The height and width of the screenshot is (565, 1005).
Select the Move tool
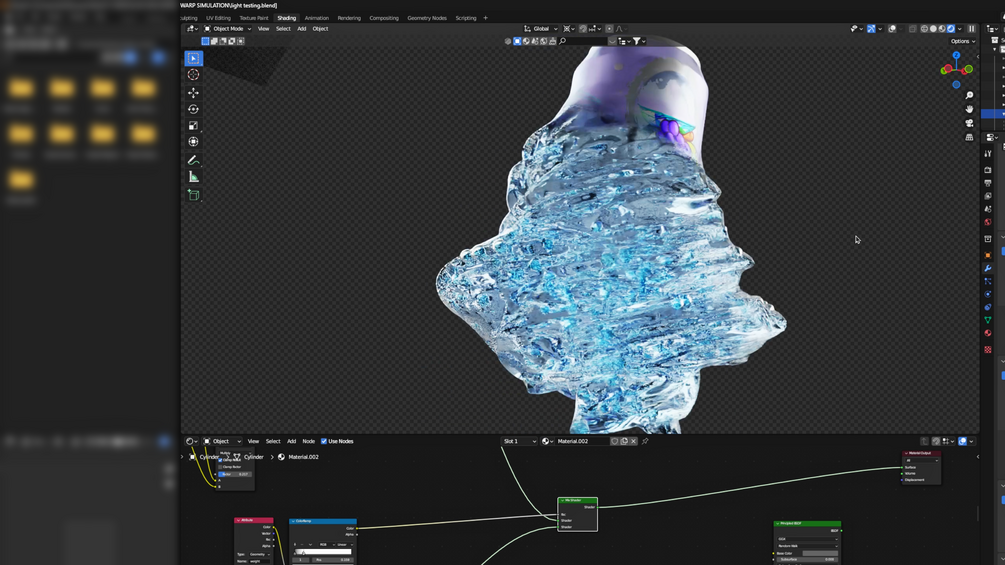(194, 93)
